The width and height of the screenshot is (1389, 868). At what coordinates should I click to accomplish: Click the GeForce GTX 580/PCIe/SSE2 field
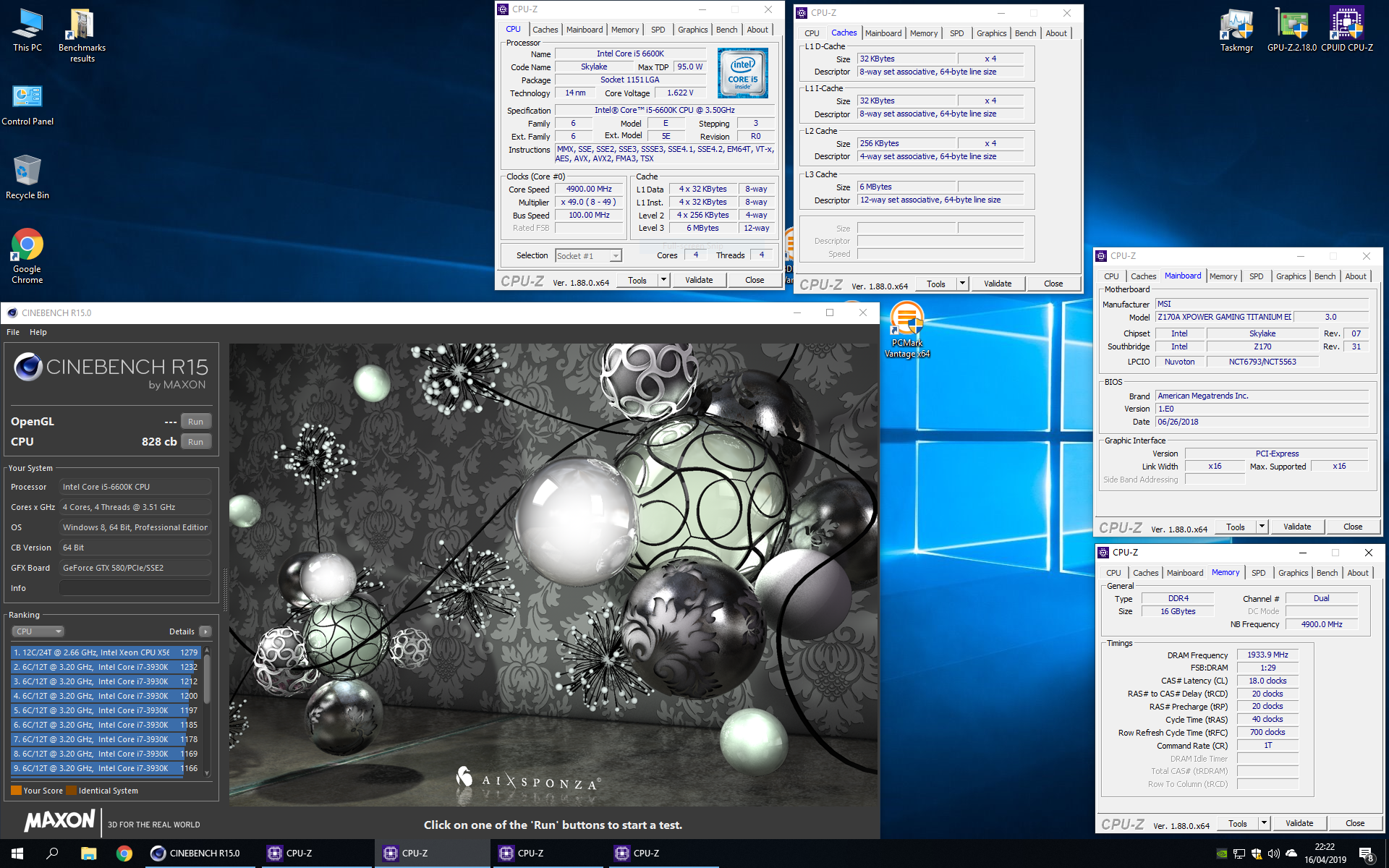135,568
